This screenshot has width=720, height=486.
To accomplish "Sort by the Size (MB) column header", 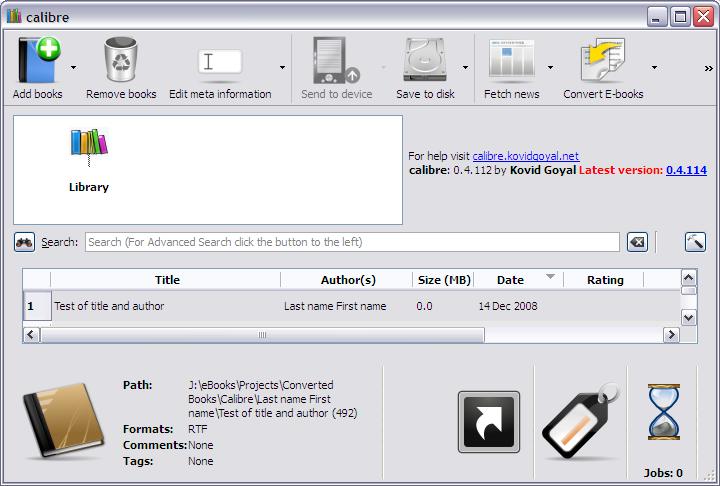I will (x=444, y=280).
